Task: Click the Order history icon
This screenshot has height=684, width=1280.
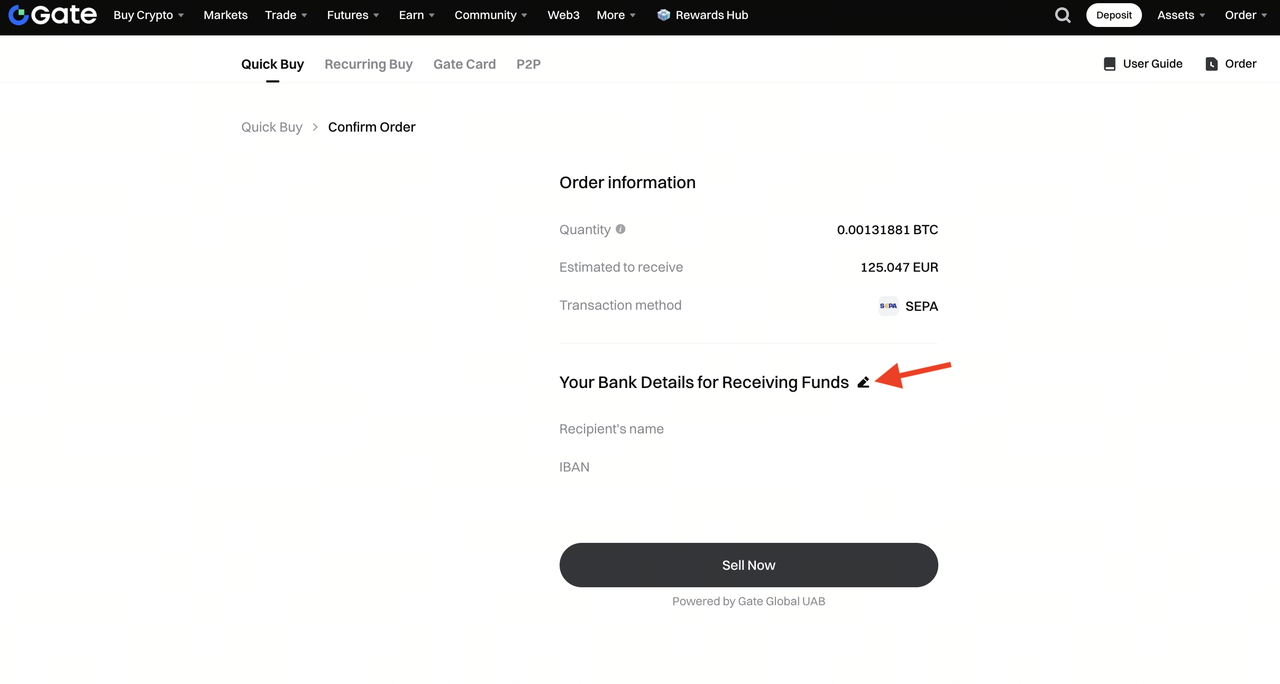Action: pyautogui.click(x=1211, y=64)
